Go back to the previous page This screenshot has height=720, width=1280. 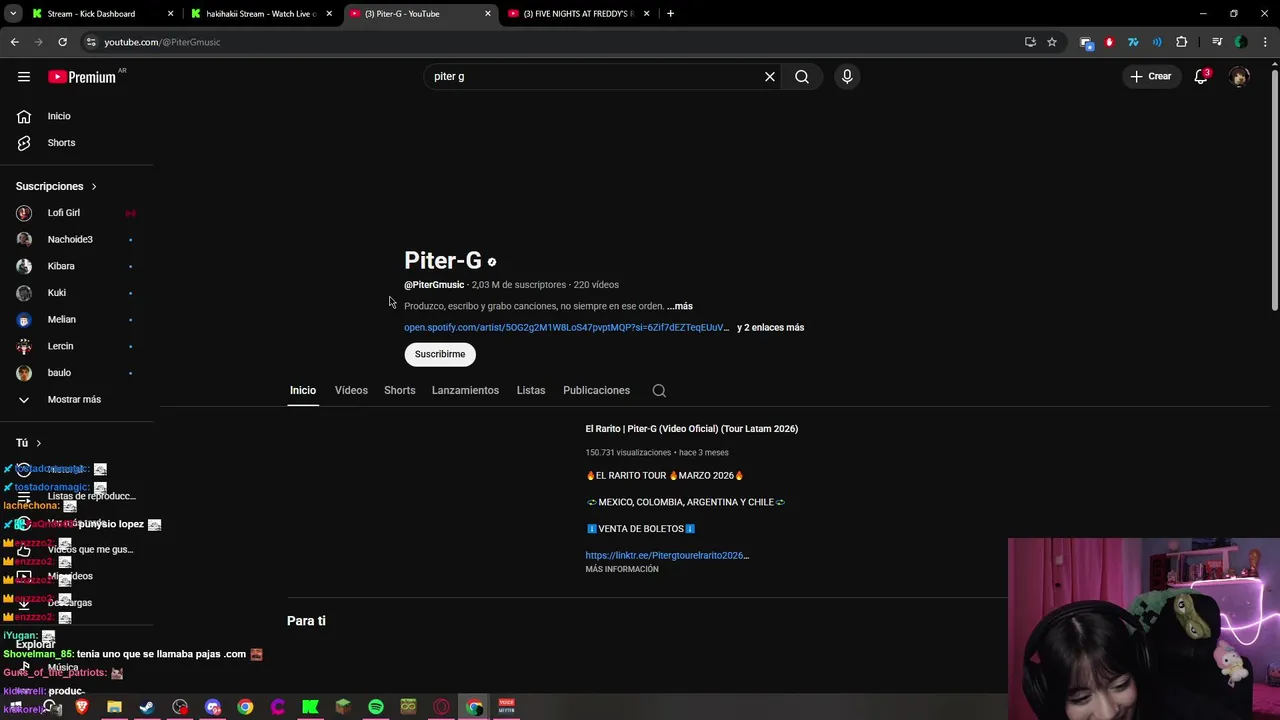(15, 42)
